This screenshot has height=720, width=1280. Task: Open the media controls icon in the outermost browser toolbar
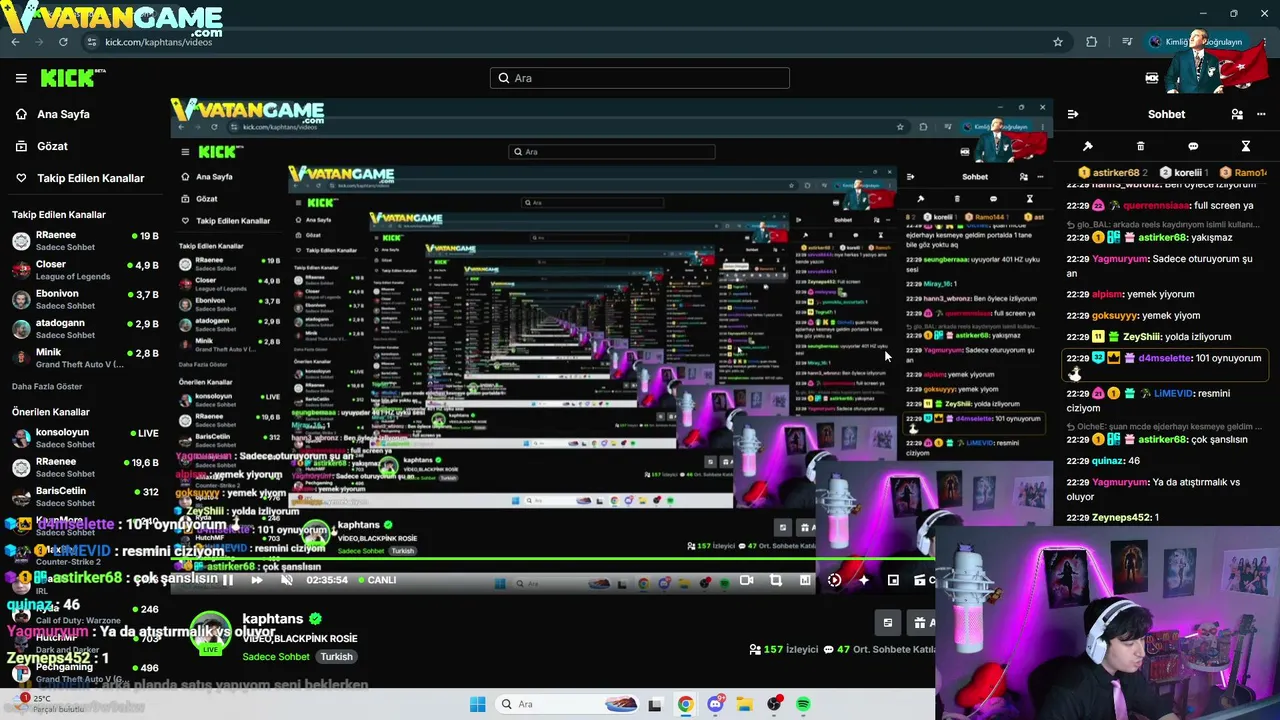coord(1127,42)
